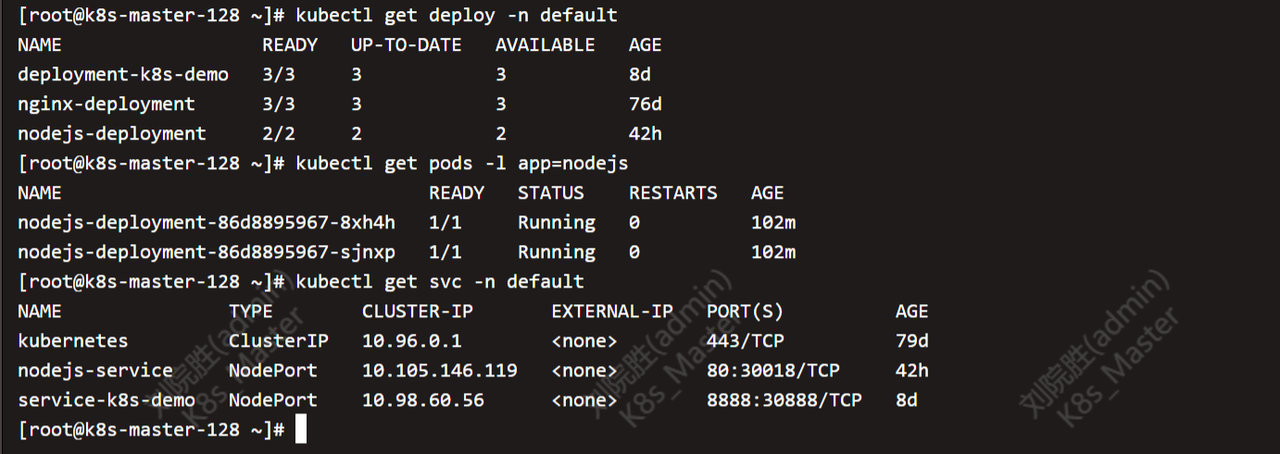This screenshot has width=1280, height=454.
Task: Click the cluster IP 10.105.146.119
Action: (x=439, y=370)
